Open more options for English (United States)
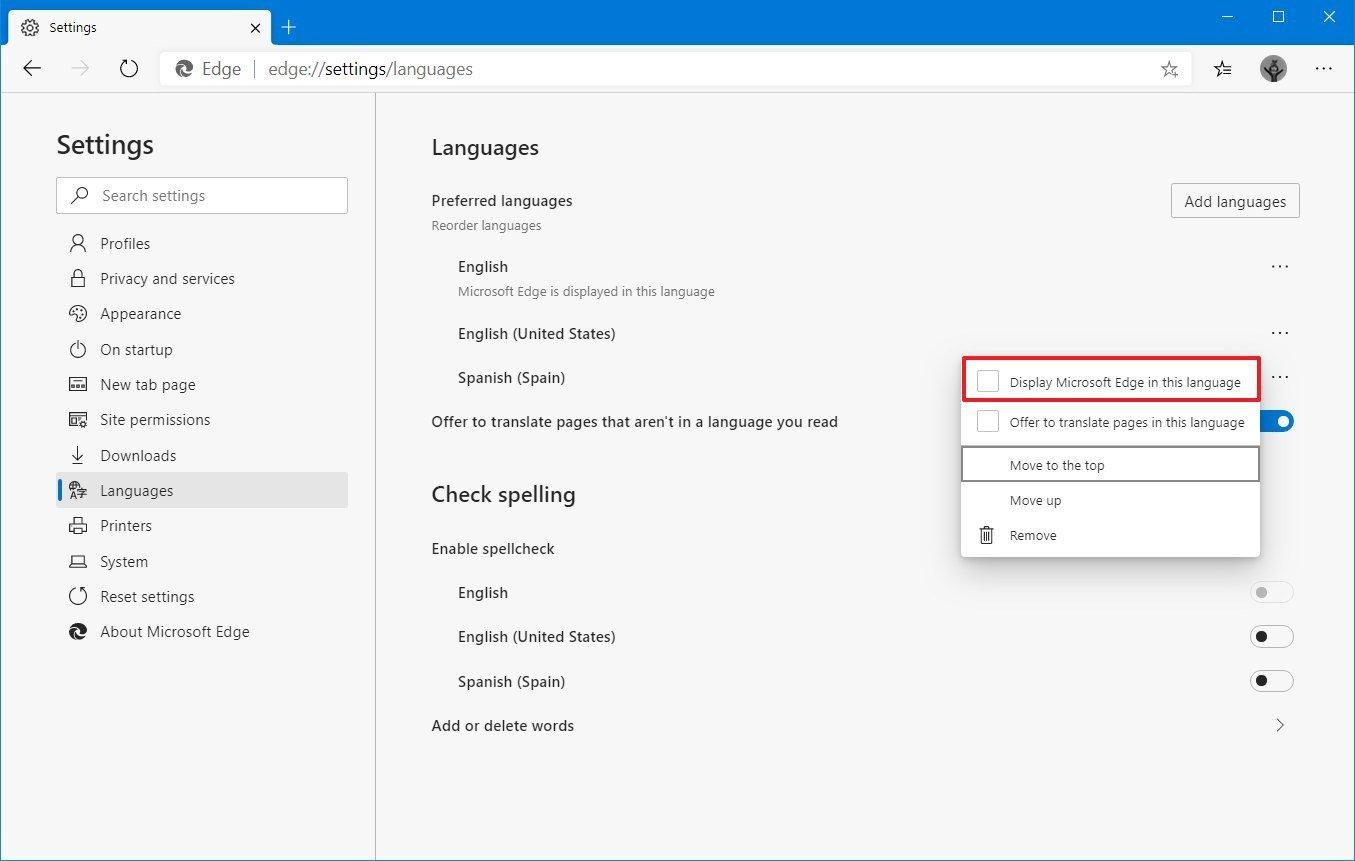Screen dimensions: 1355x861 tap(1280, 333)
